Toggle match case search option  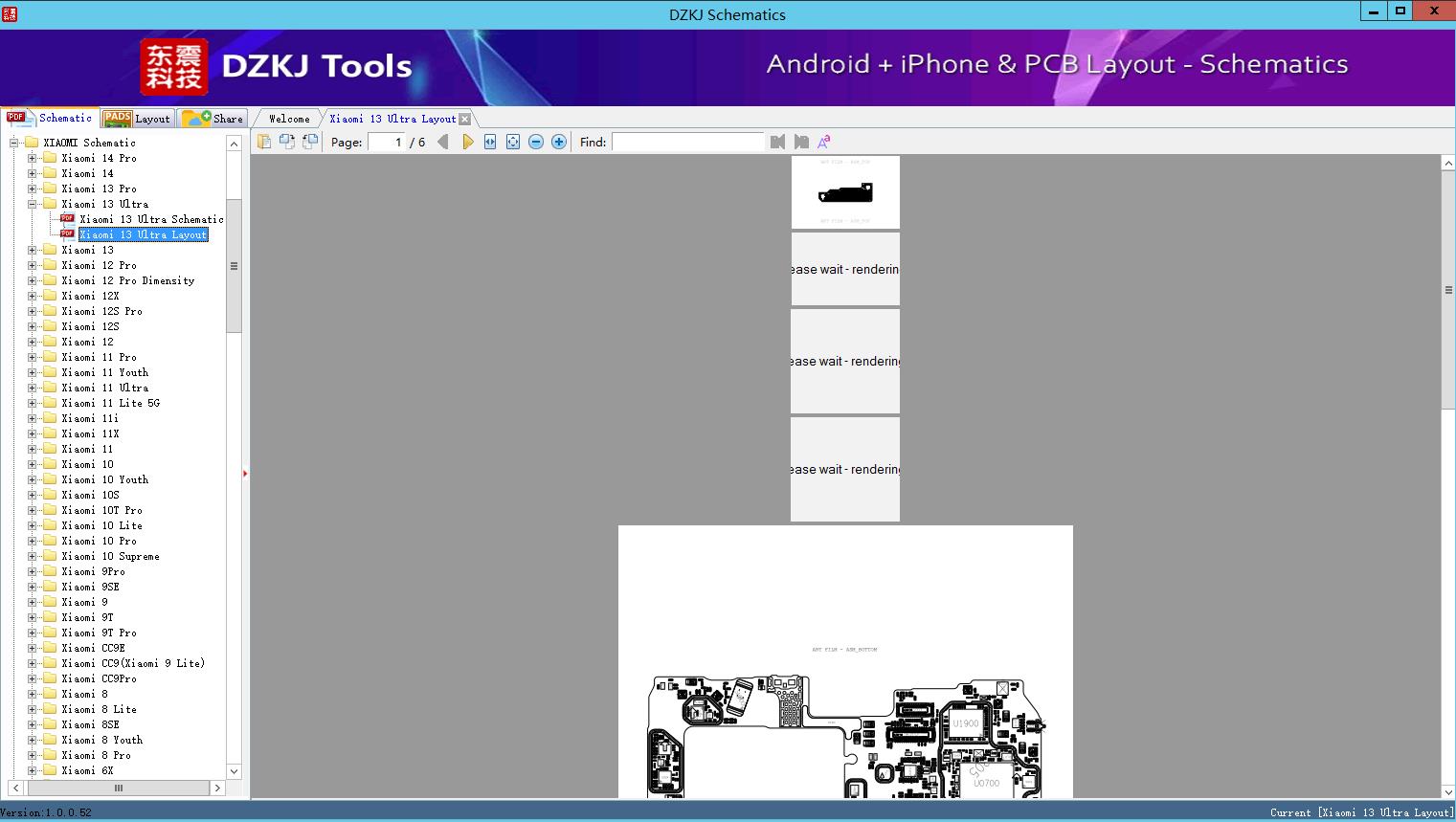pyautogui.click(x=824, y=142)
